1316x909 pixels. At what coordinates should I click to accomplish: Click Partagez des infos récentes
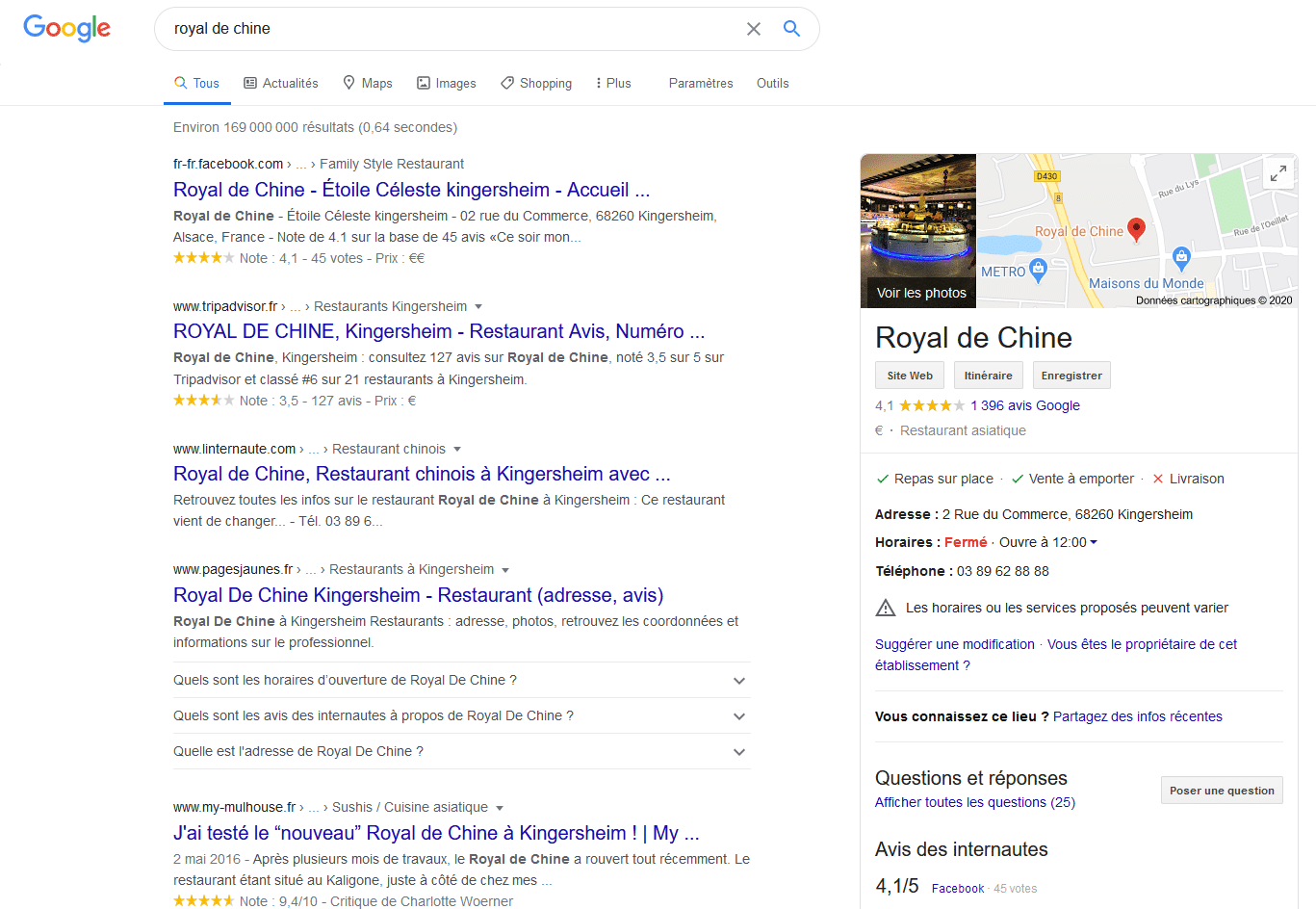(1138, 716)
